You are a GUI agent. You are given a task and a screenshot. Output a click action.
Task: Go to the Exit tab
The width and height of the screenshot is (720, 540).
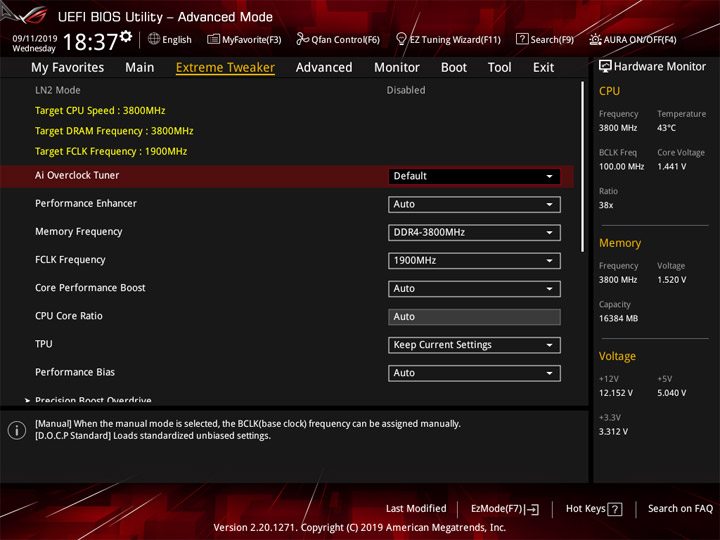click(543, 68)
